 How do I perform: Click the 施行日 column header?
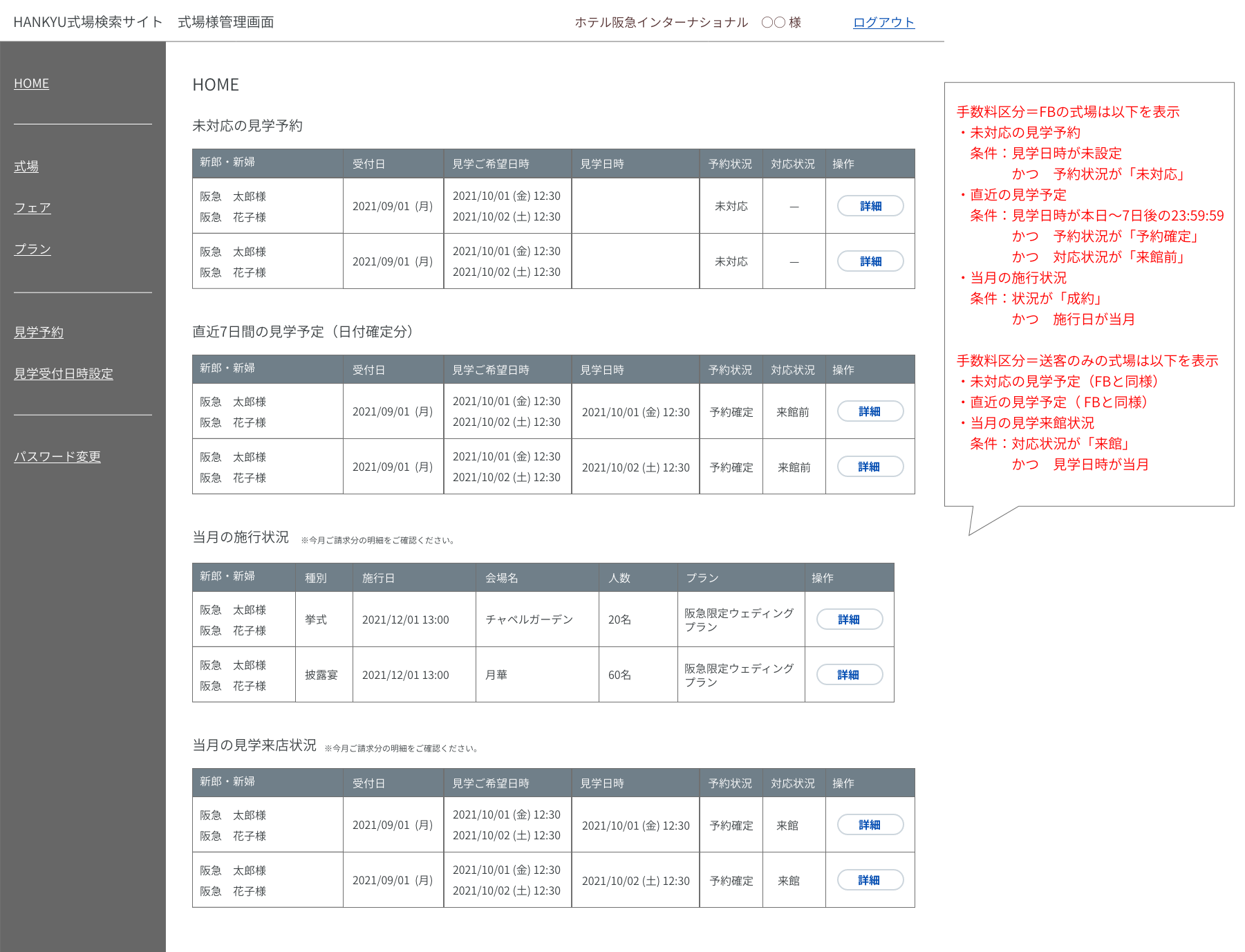point(378,578)
